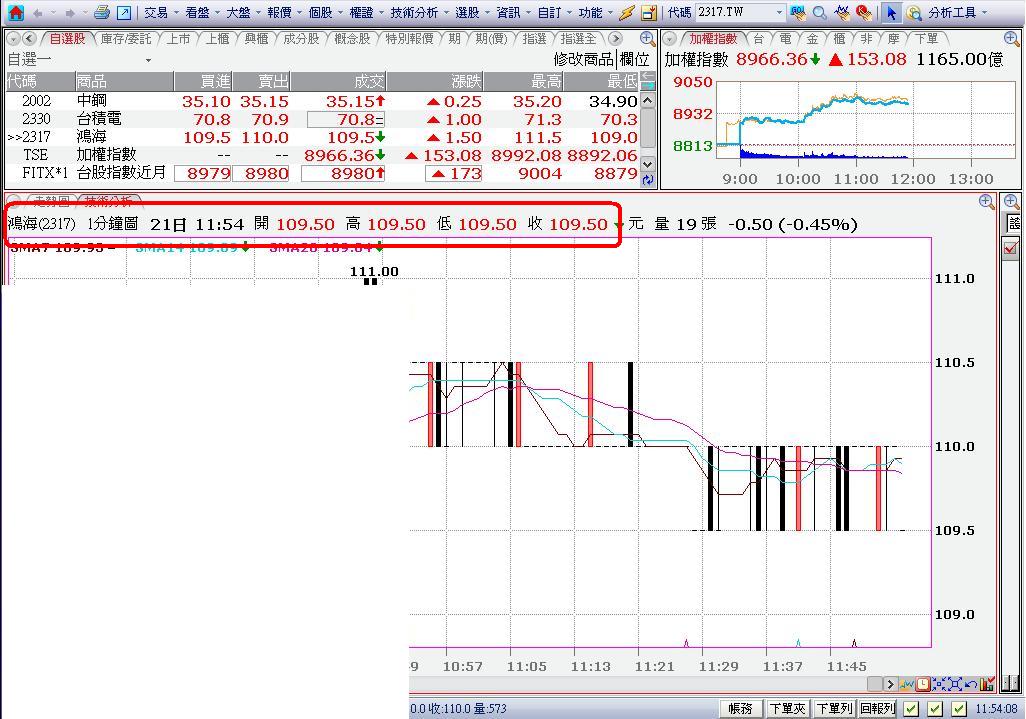Click the lightning bolt quick-order icon
Image resolution: width=1026 pixels, height=719 pixels.
point(627,12)
